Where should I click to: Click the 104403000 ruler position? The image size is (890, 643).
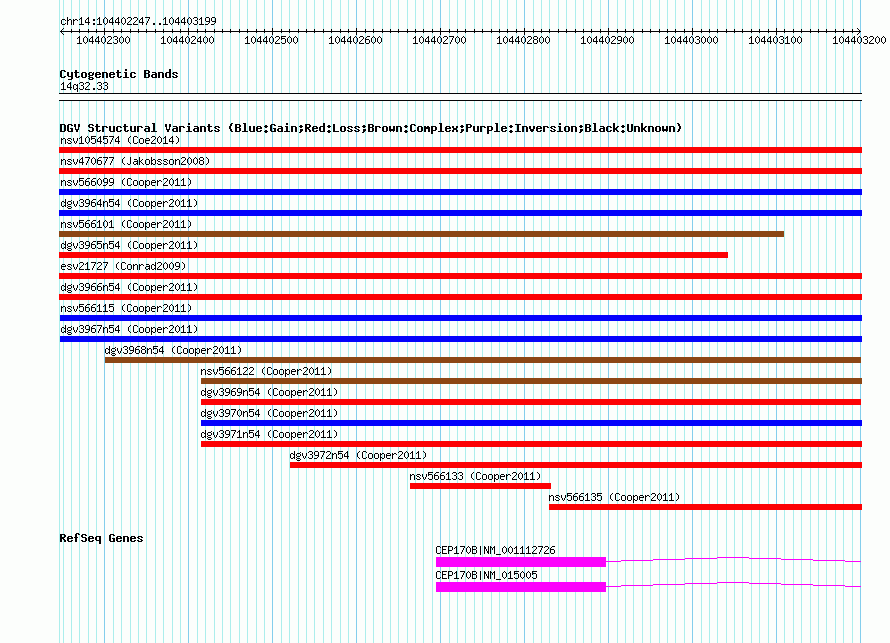691,40
